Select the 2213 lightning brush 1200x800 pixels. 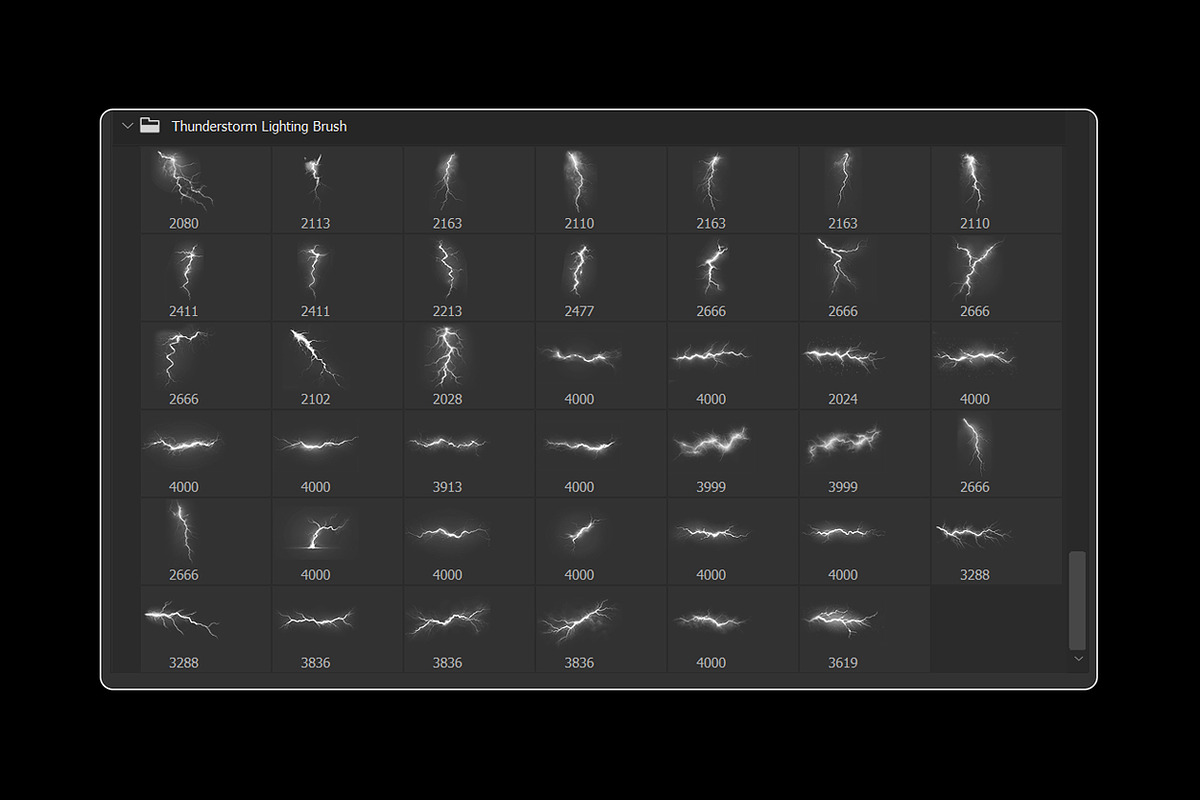pos(469,278)
